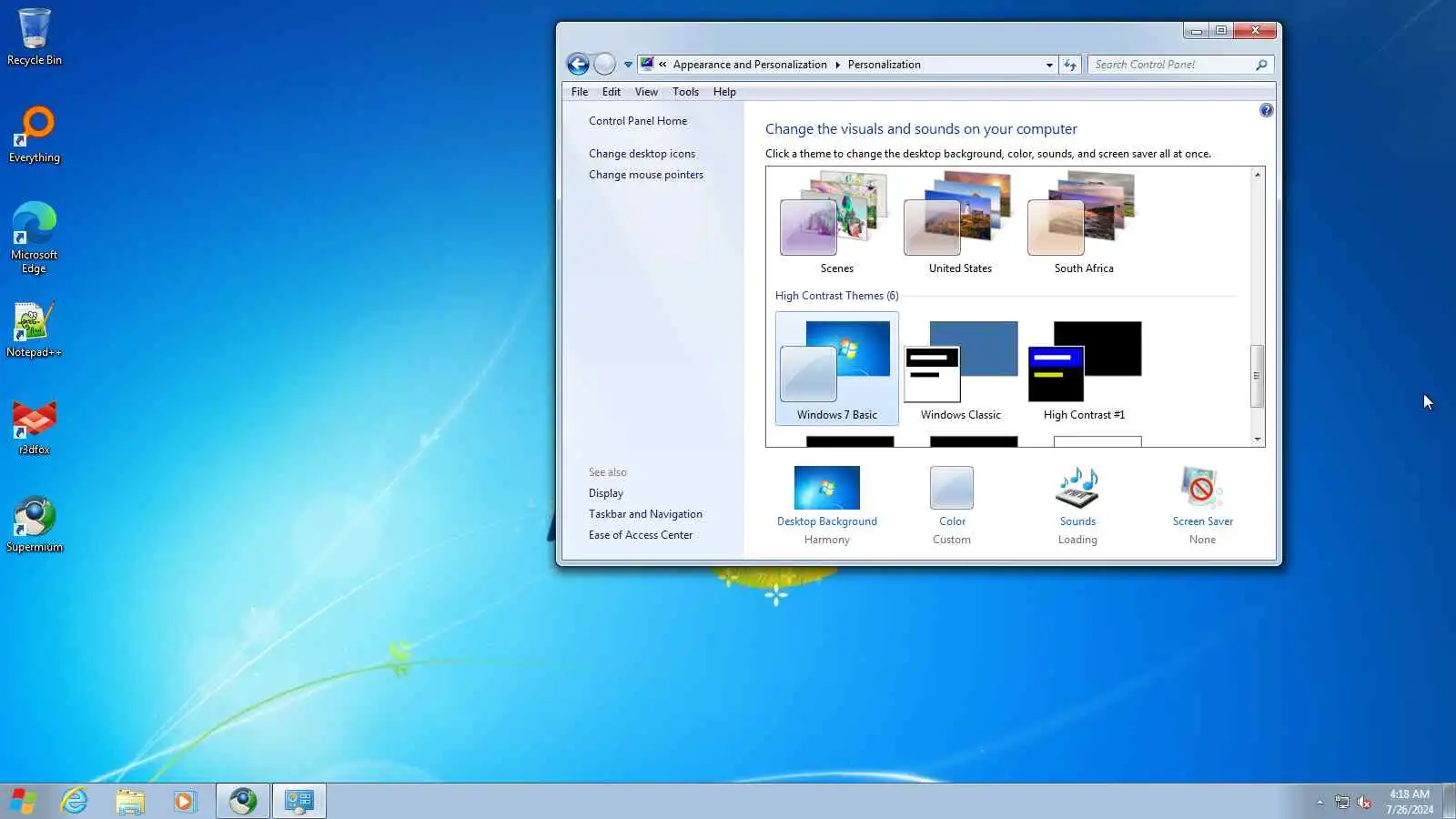Click the Change mouse pointers link
The height and width of the screenshot is (819, 1456).
(x=646, y=175)
